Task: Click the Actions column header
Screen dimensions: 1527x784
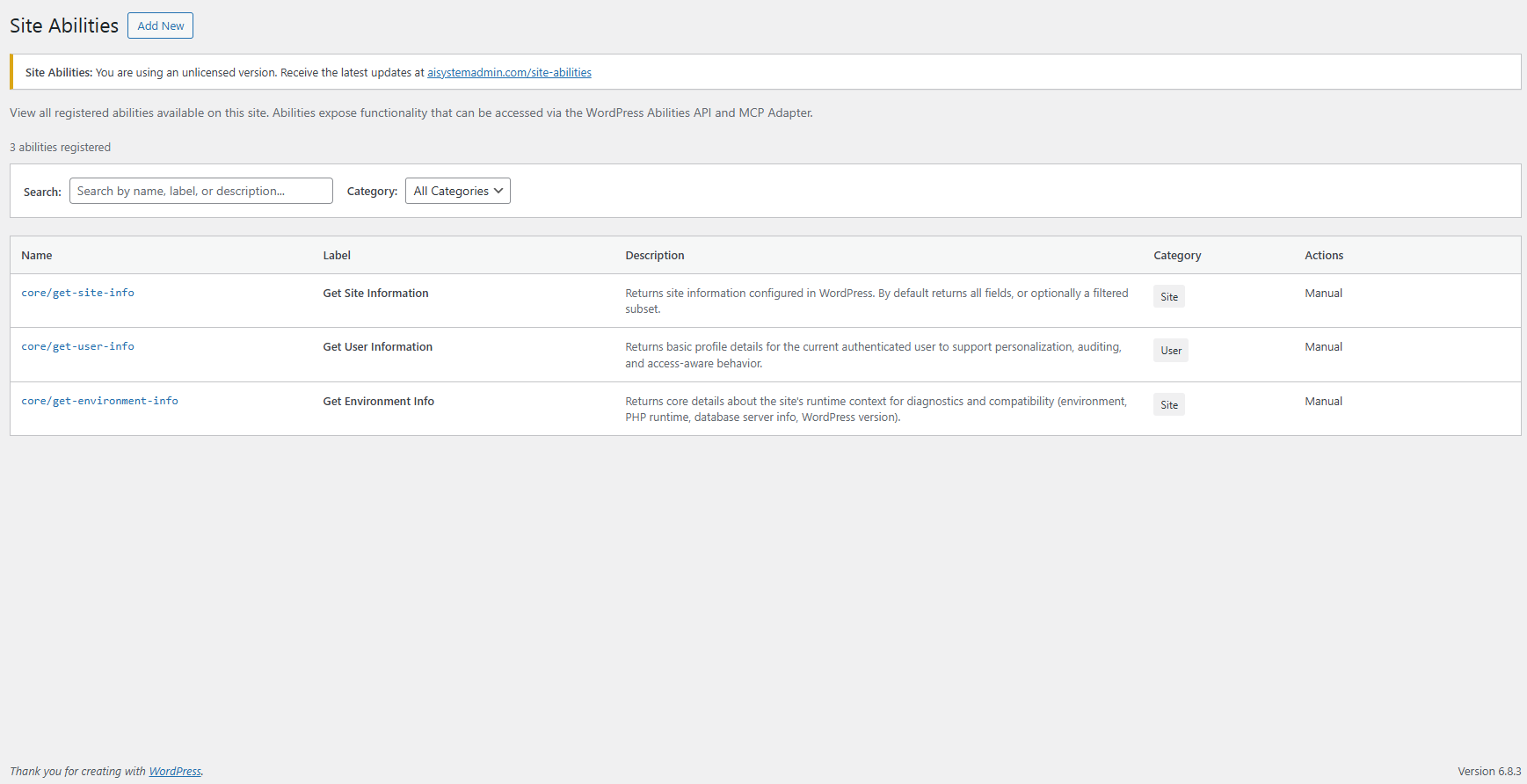Action: (1323, 256)
